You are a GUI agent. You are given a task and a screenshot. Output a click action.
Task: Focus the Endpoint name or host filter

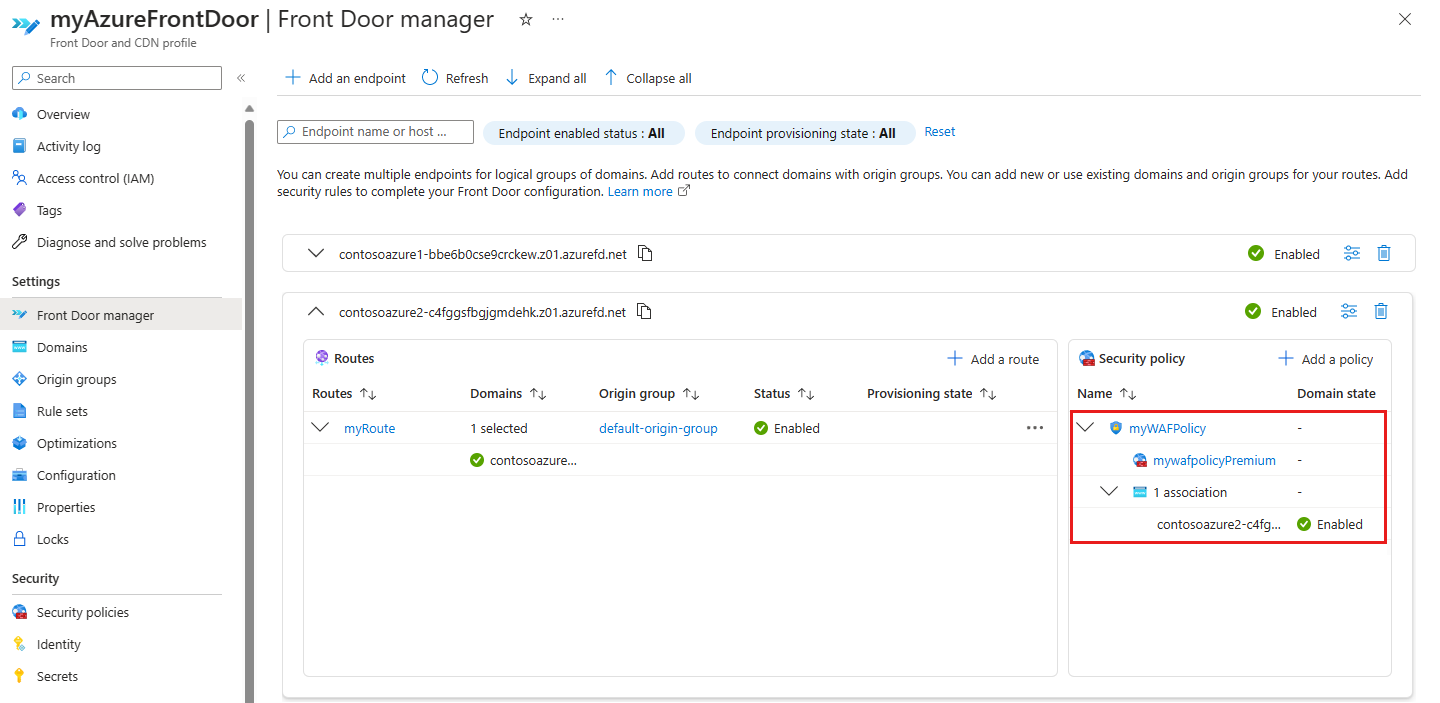pos(375,132)
